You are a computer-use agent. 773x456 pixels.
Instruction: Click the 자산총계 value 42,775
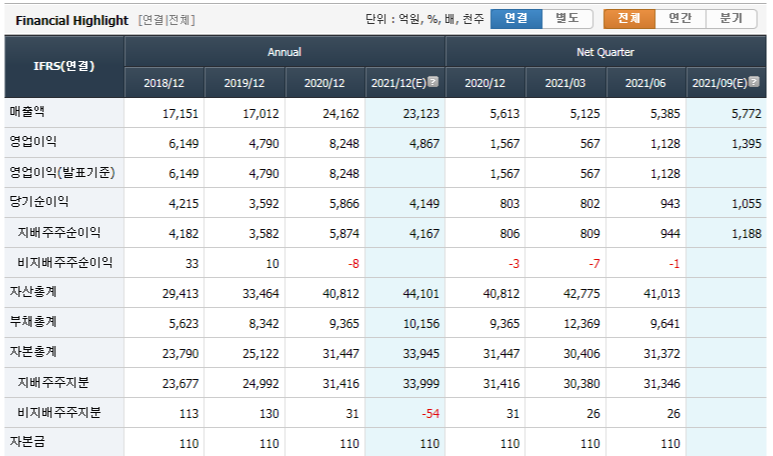click(582, 294)
